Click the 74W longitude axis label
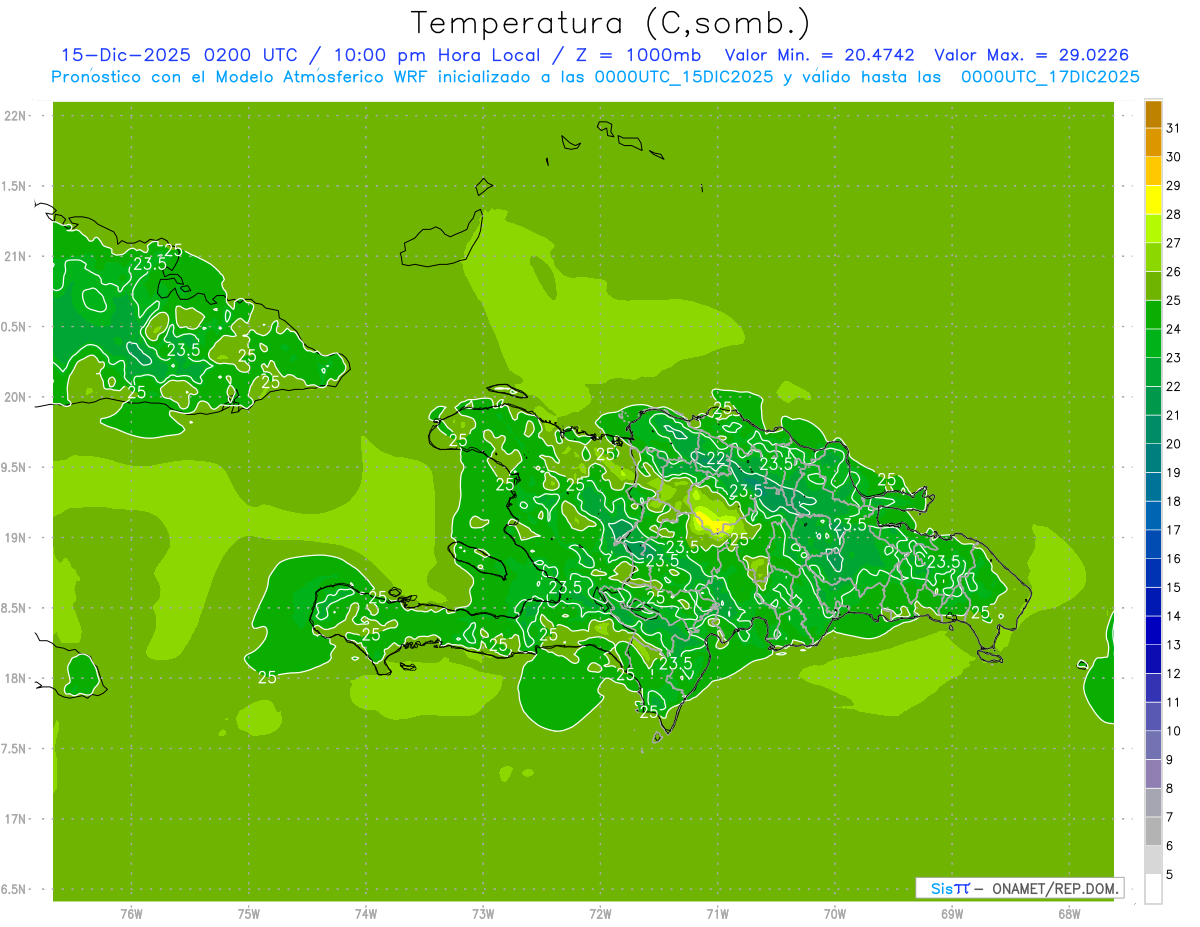This screenshot has height=927, width=1200. coord(365,914)
